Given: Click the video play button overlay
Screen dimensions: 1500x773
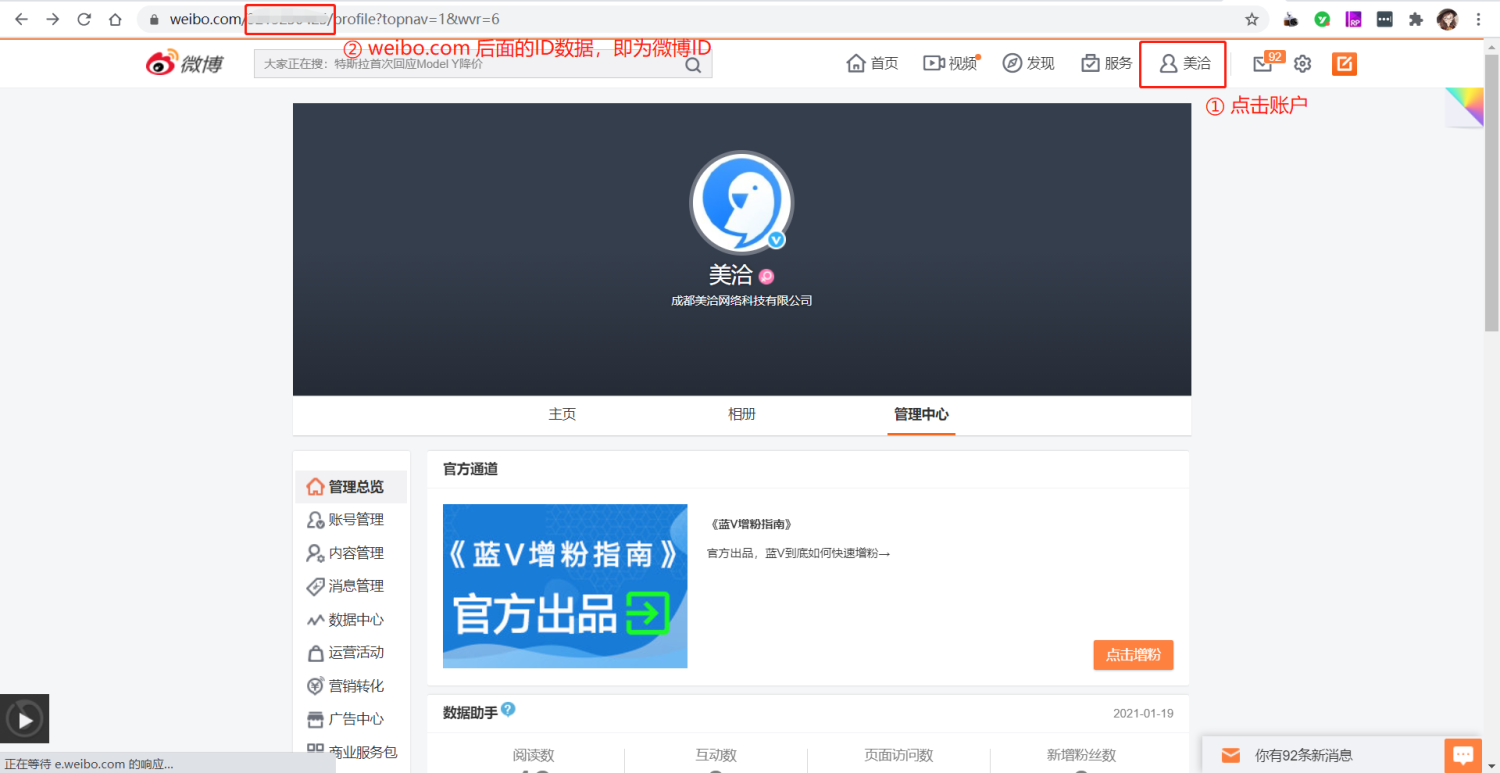Looking at the screenshot, I should 24,718.
